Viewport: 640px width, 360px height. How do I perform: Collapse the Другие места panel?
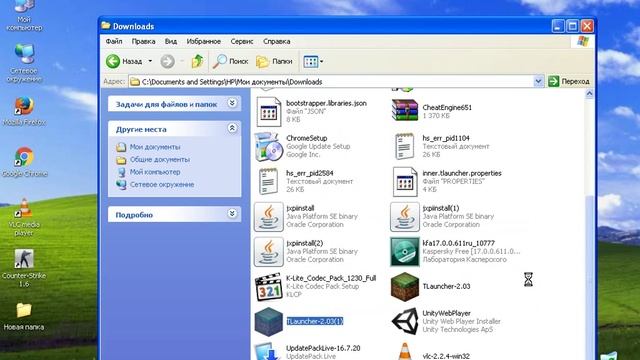(x=232, y=128)
